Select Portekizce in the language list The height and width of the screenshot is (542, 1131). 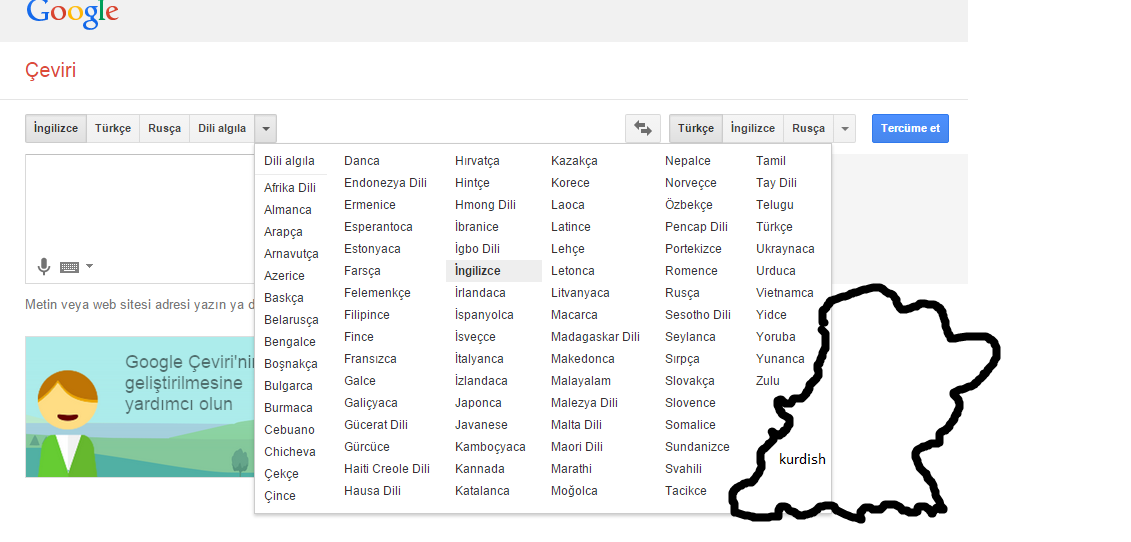point(693,249)
